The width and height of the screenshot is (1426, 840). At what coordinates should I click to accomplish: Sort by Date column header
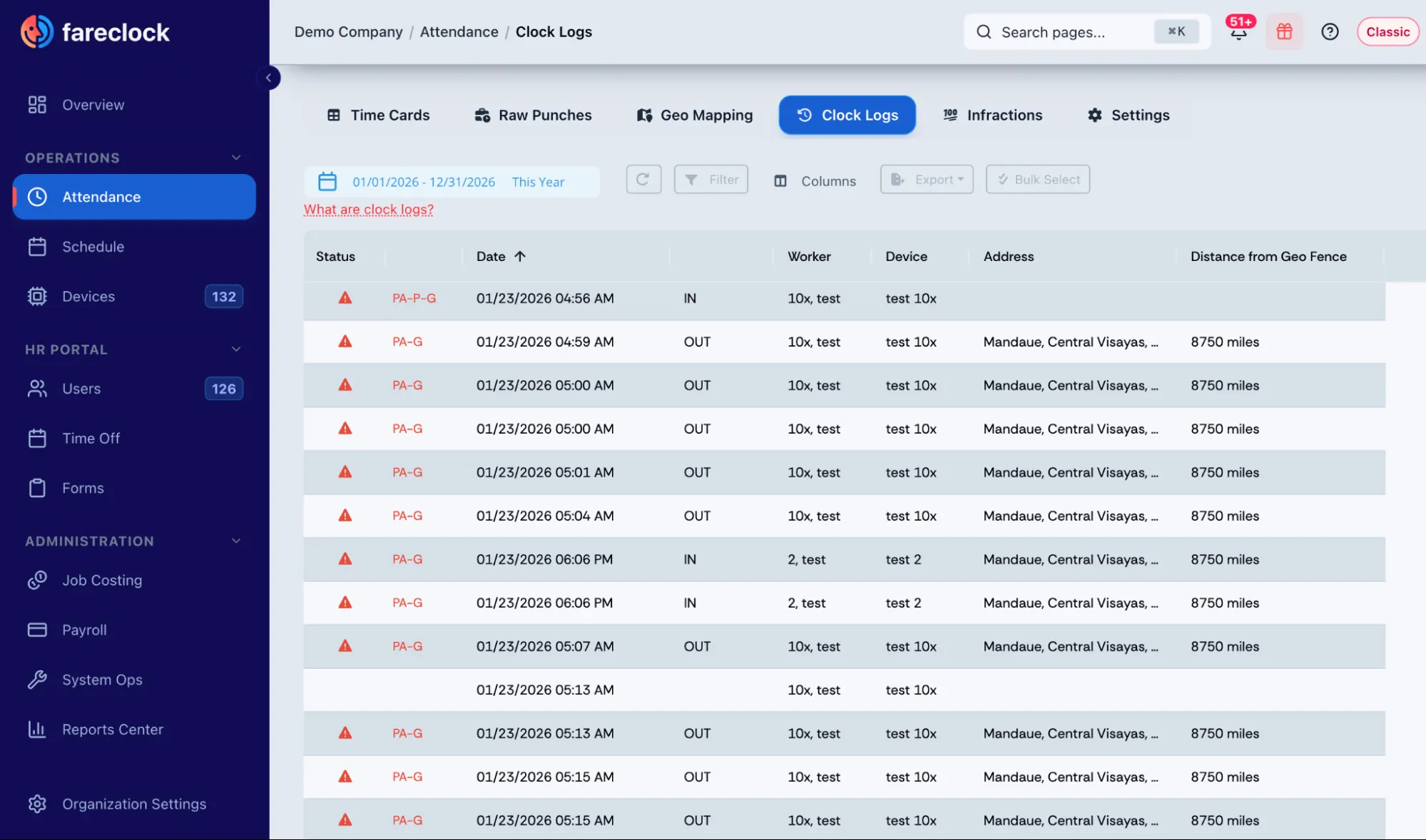tap(501, 257)
